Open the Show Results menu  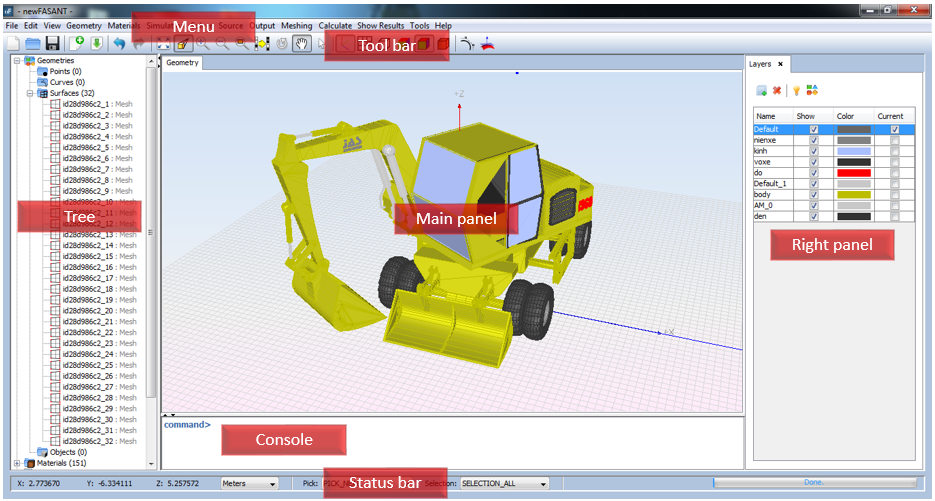(380, 25)
